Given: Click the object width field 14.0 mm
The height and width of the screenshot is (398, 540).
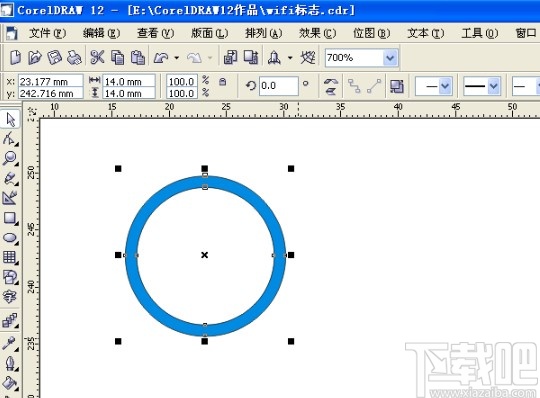Looking at the screenshot, I should coord(129,82).
